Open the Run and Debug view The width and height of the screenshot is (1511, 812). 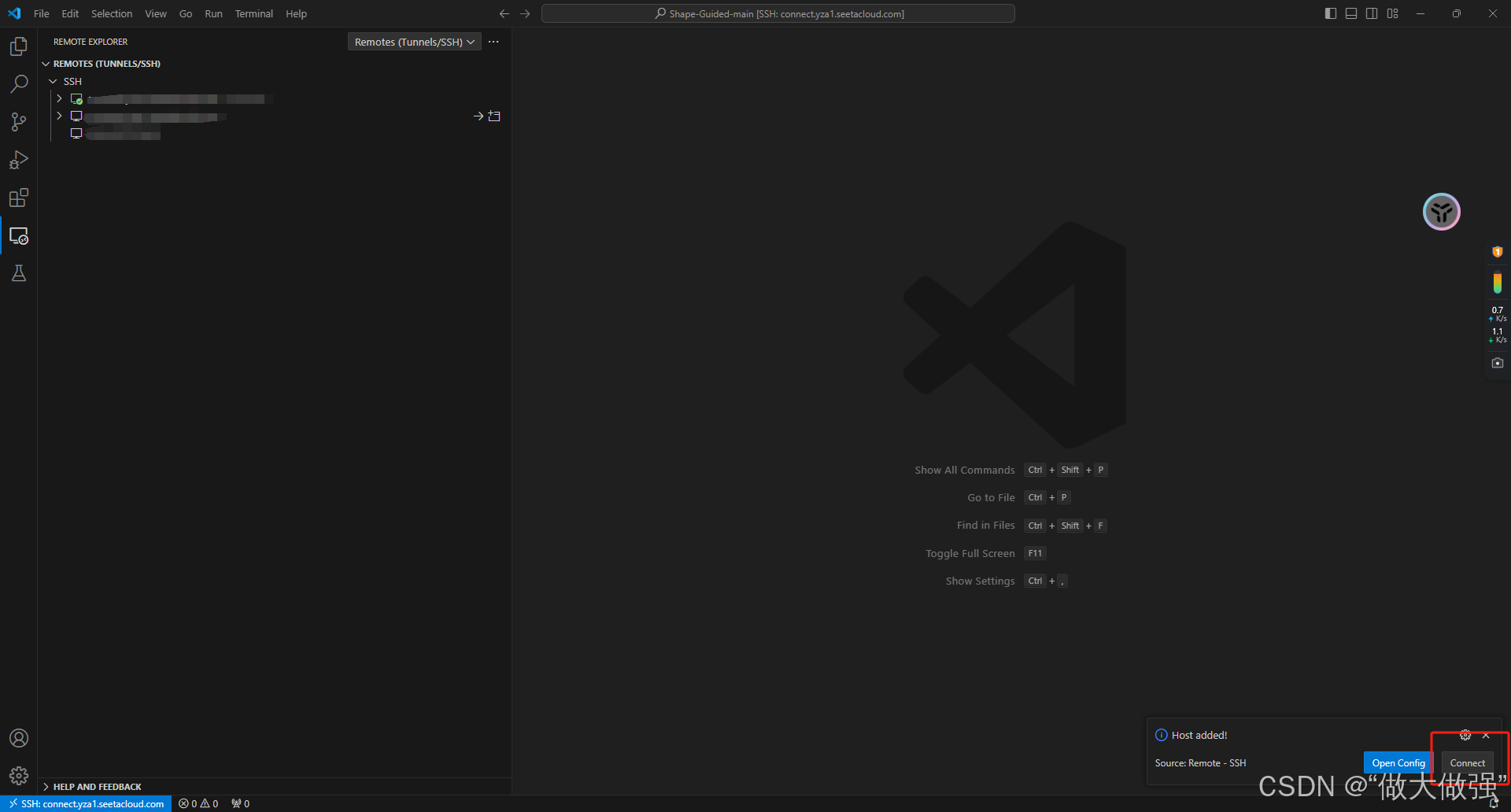[19, 160]
